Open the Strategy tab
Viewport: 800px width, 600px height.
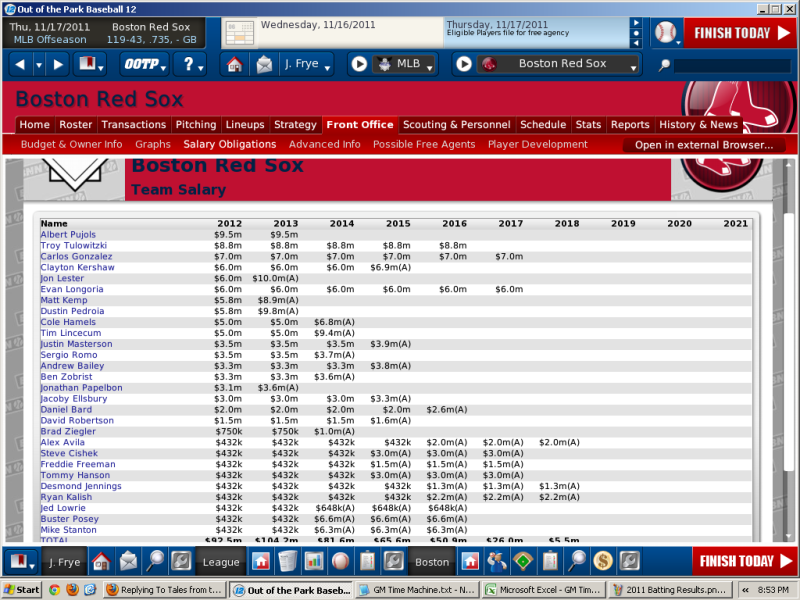295,124
